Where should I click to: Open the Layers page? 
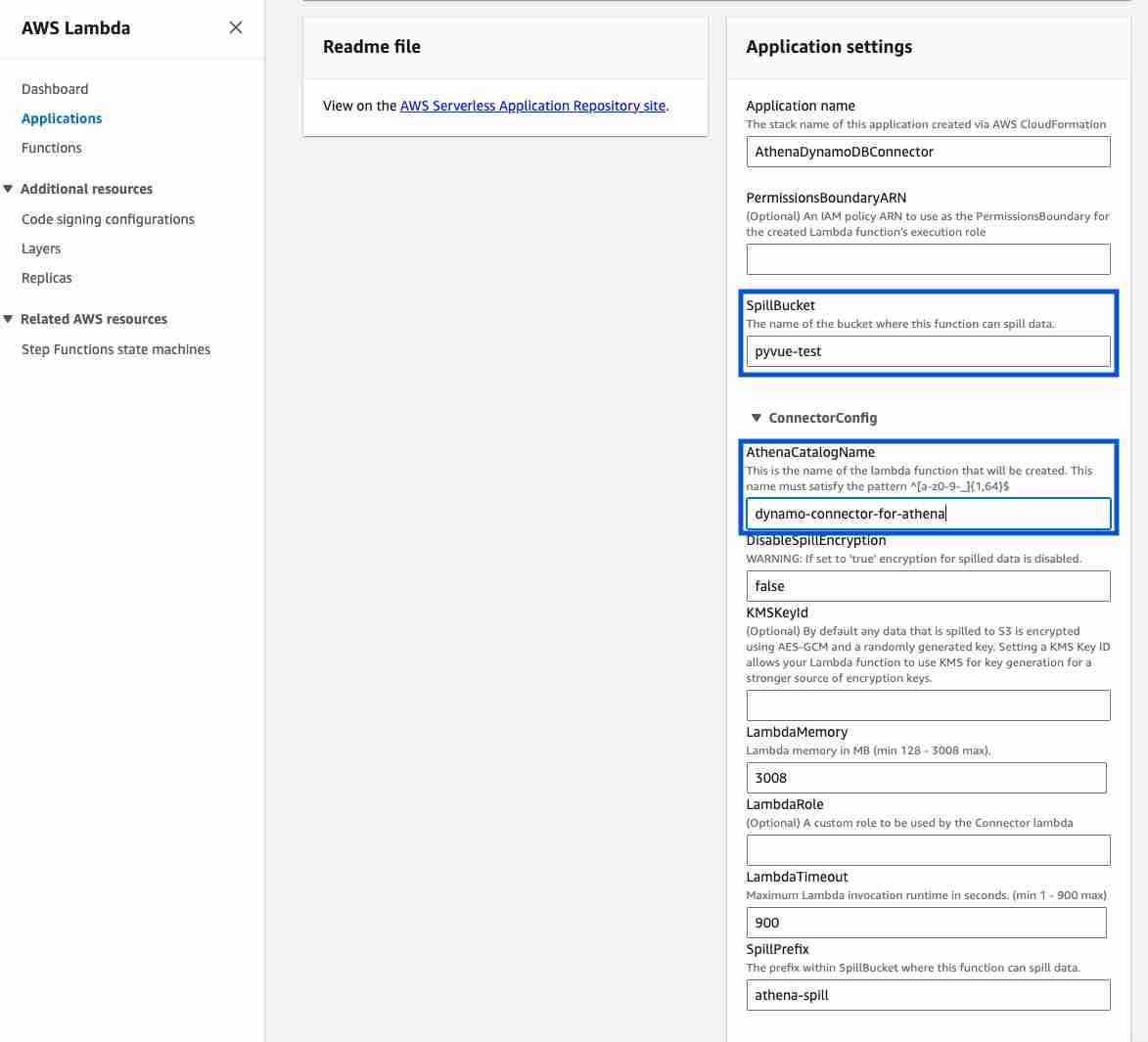pos(41,249)
